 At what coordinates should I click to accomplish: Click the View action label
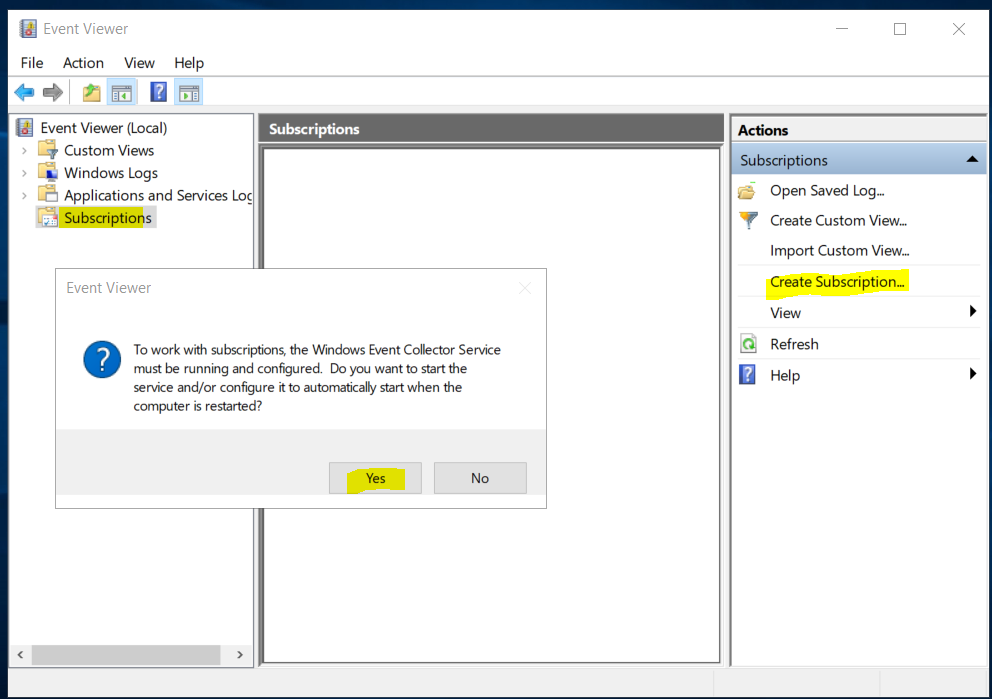pos(785,312)
